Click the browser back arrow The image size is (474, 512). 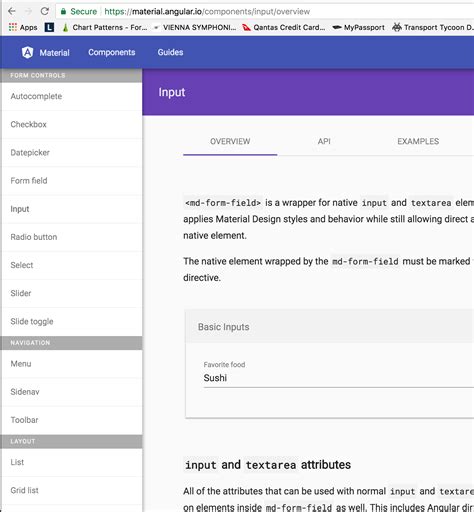[x=12, y=11]
